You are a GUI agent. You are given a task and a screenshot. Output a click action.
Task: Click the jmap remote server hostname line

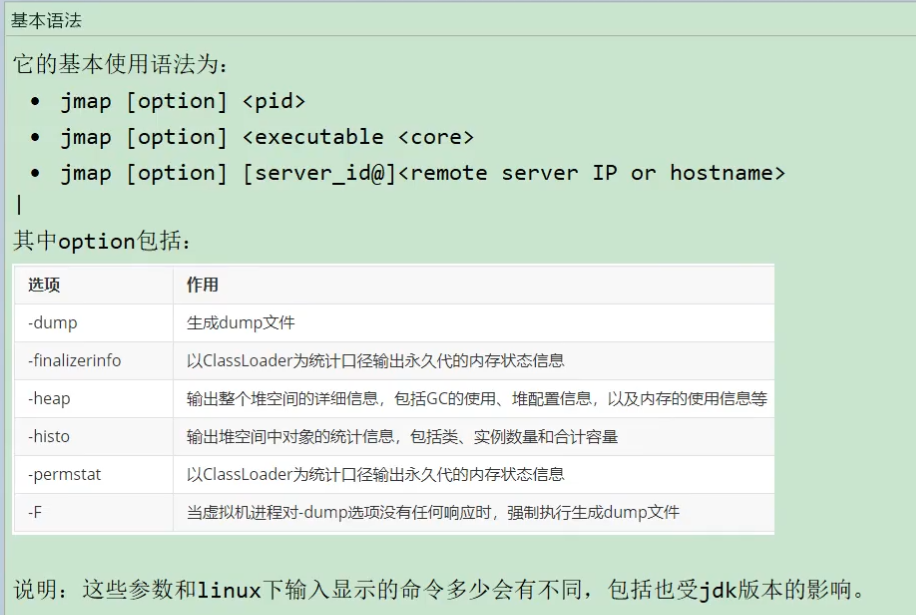coord(423,173)
